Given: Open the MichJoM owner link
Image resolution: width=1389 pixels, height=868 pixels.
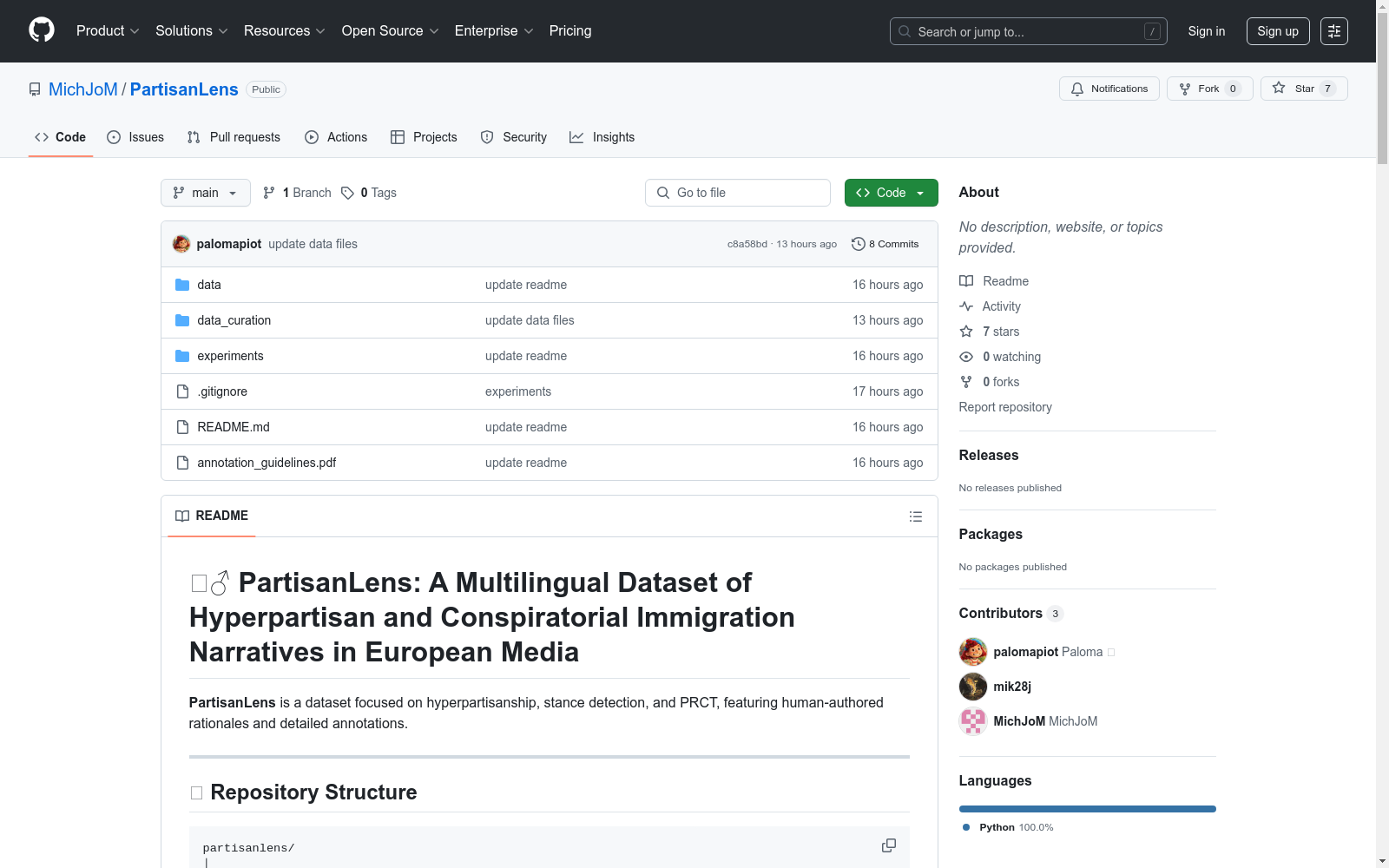Looking at the screenshot, I should (83, 89).
